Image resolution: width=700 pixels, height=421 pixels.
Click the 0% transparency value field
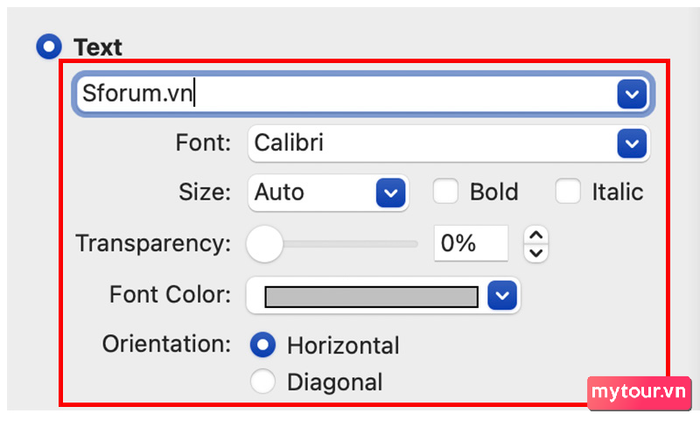tap(471, 243)
